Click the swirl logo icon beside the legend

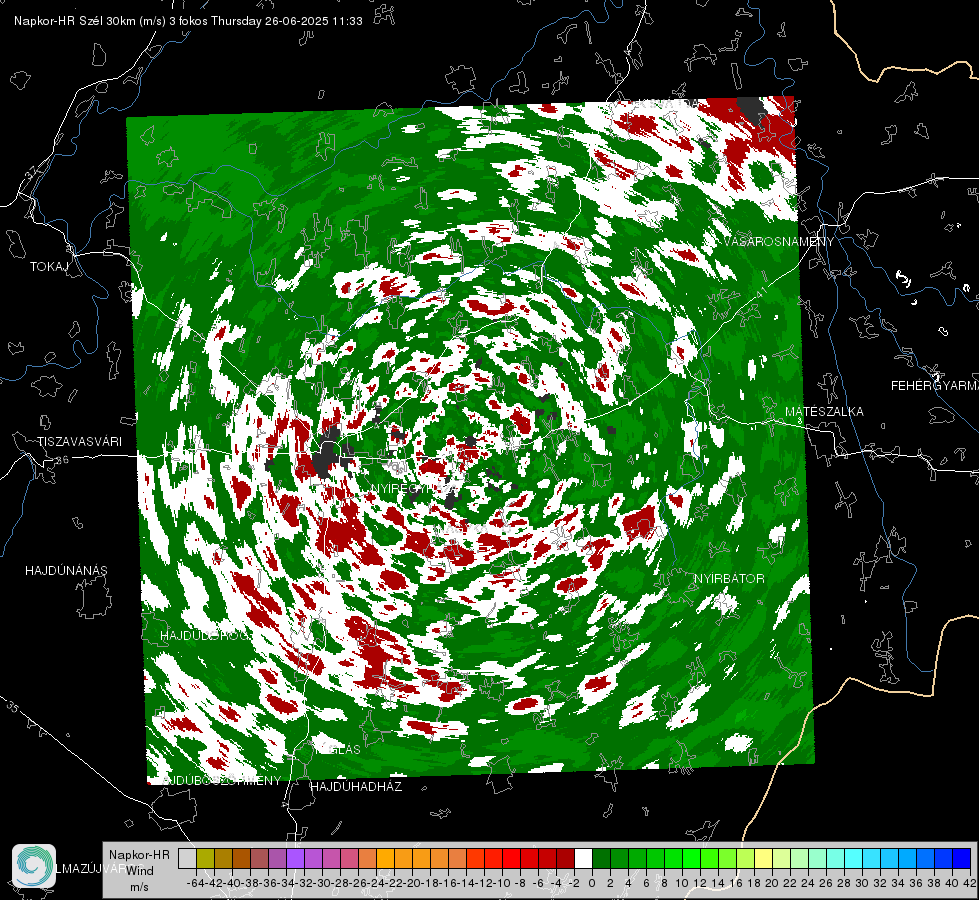pyautogui.click(x=34, y=866)
